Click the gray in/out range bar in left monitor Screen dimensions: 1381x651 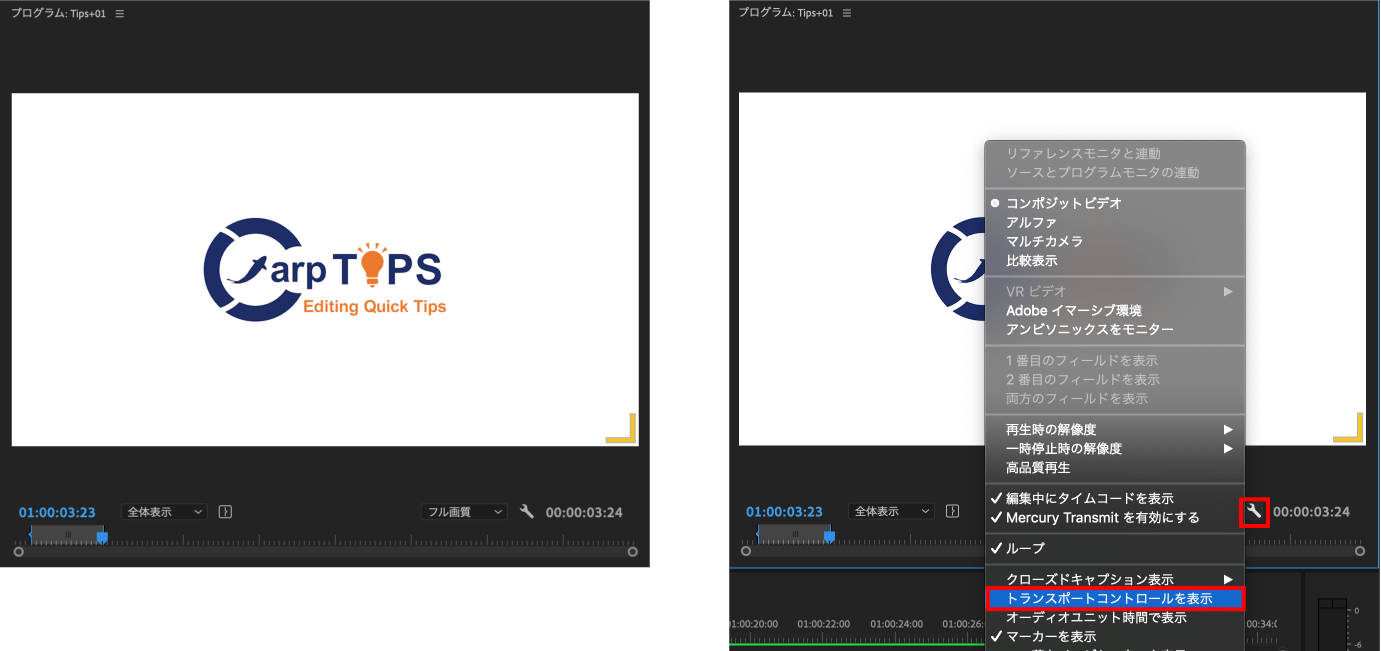point(66,535)
